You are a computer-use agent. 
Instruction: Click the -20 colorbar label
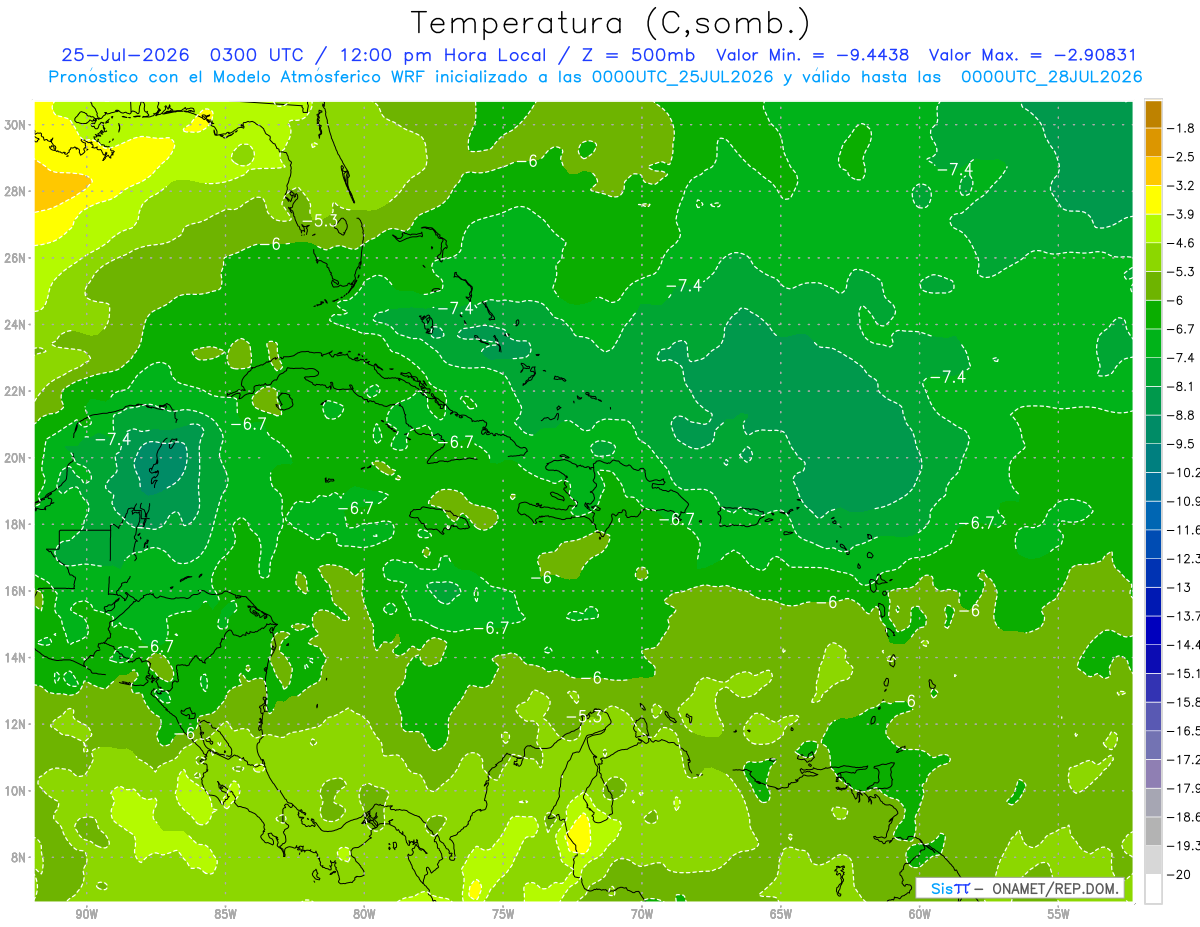point(1177,874)
